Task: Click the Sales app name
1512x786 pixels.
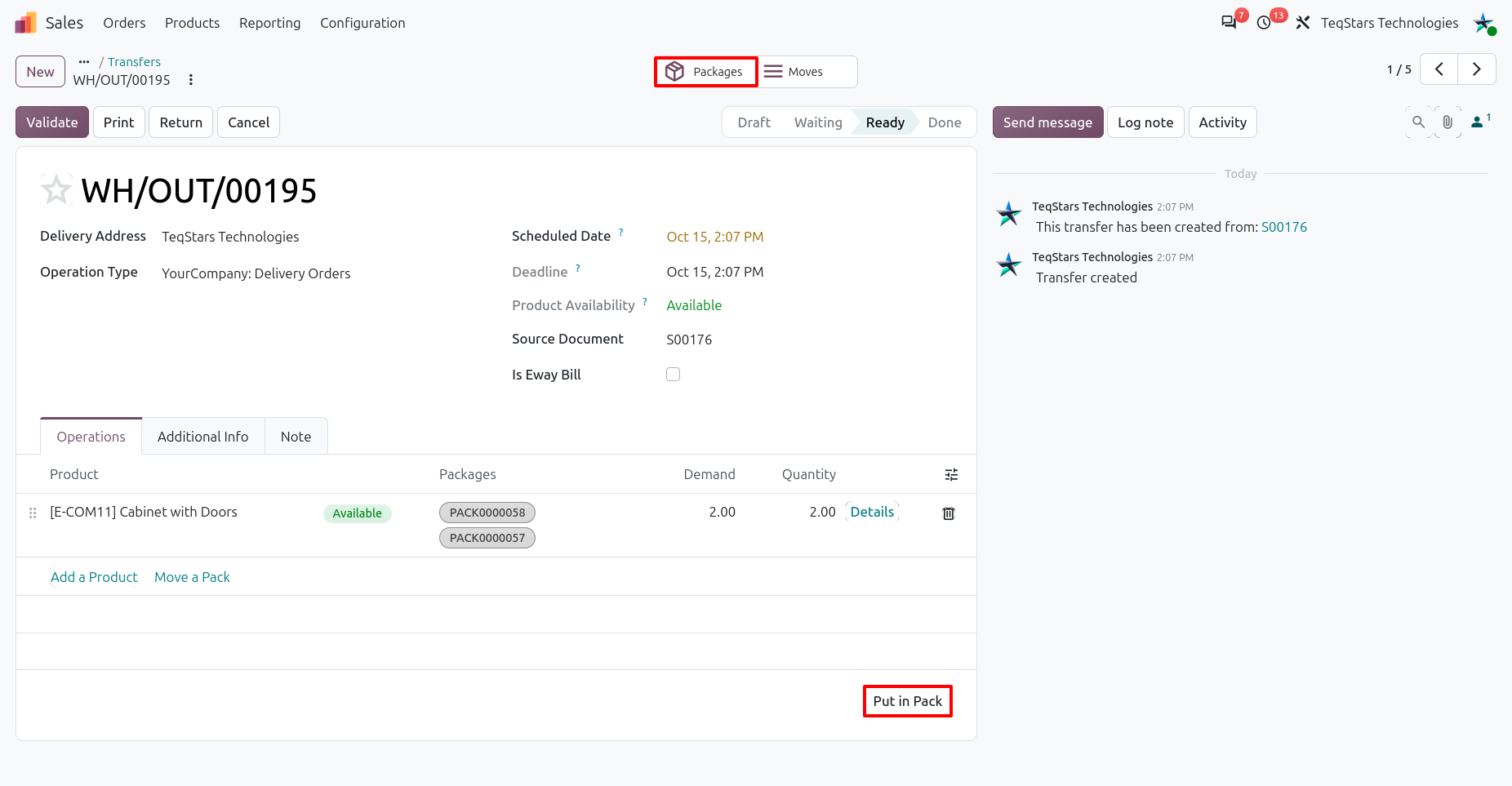Action: pos(64,23)
